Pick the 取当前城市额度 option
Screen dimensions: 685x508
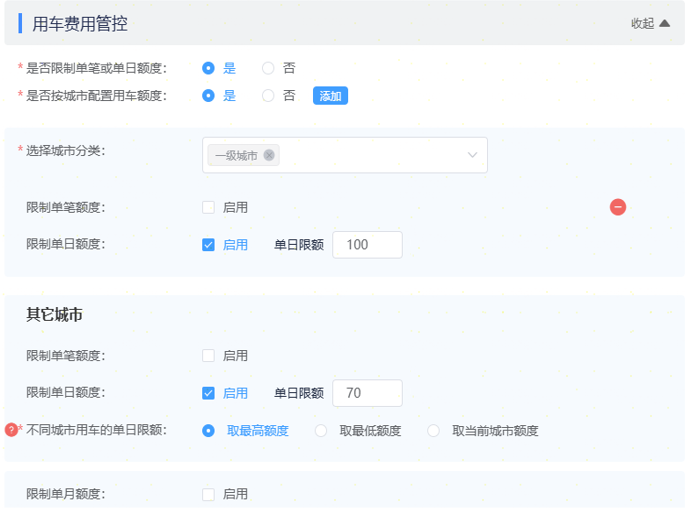[434, 431]
